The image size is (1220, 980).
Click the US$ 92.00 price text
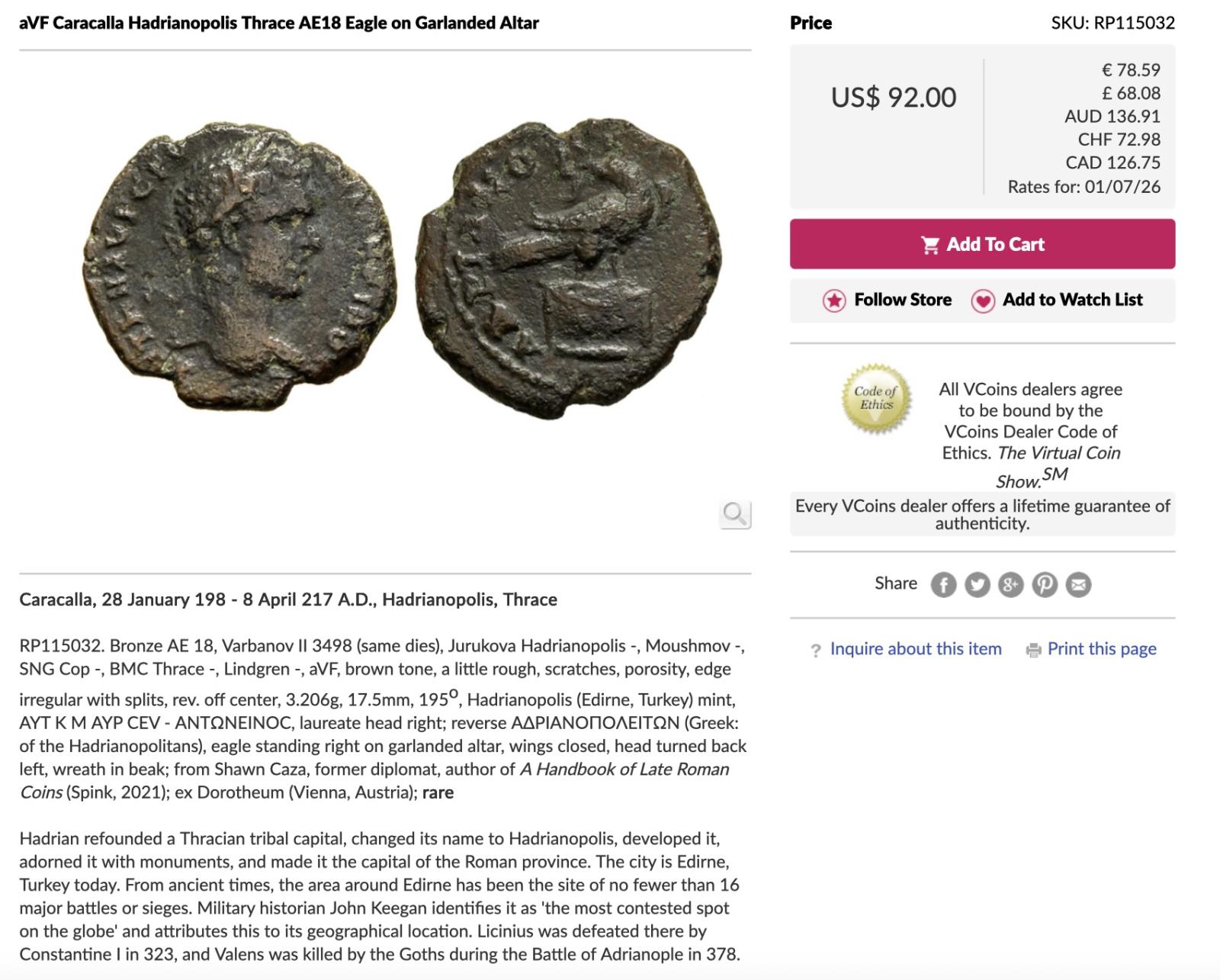coord(894,98)
